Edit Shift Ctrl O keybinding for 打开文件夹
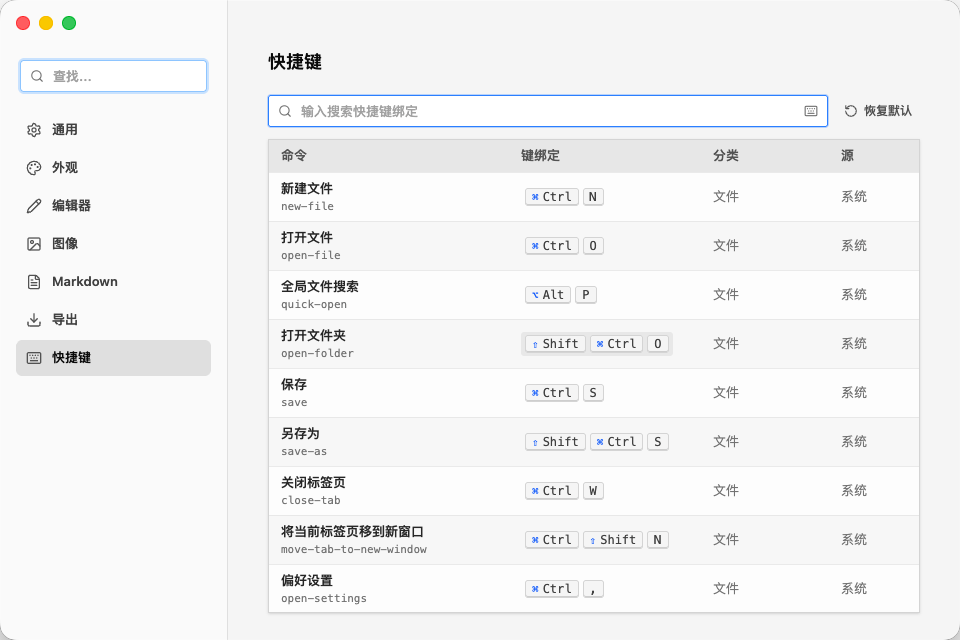 [x=597, y=344]
